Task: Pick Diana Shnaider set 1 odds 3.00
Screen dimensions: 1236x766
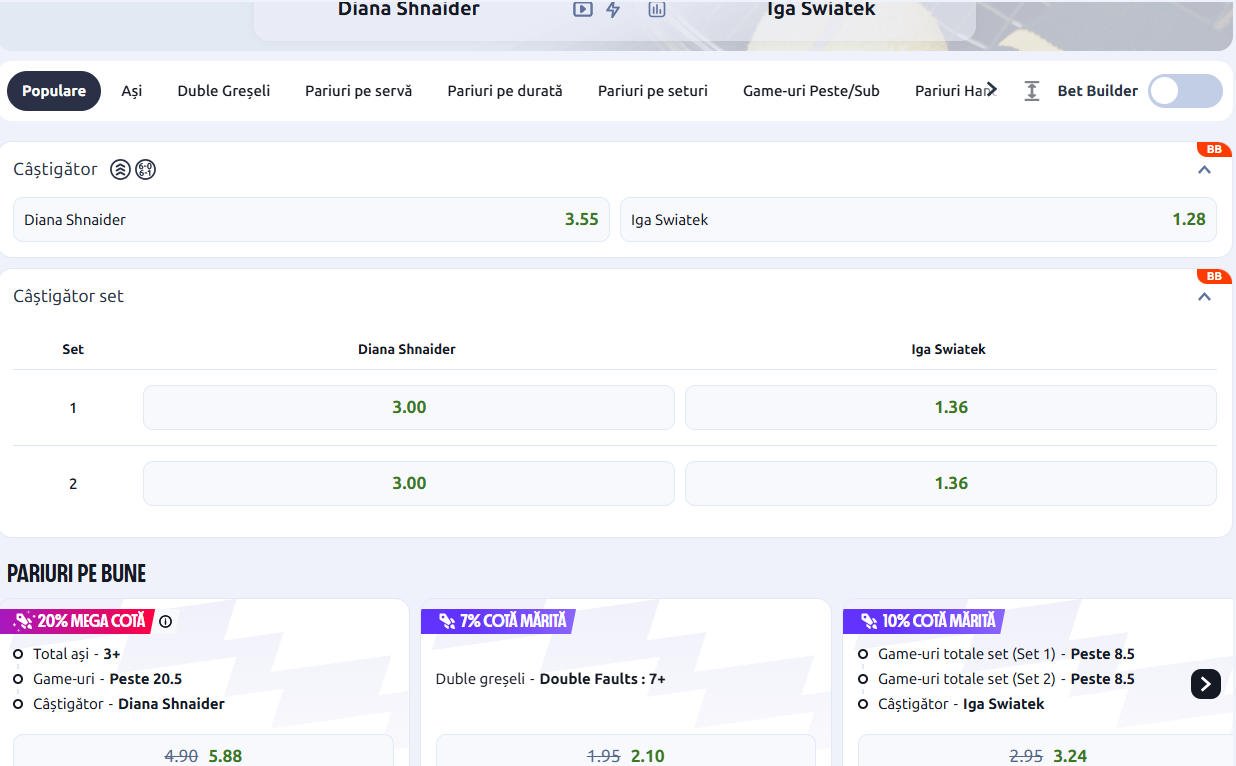Action: (x=409, y=408)
